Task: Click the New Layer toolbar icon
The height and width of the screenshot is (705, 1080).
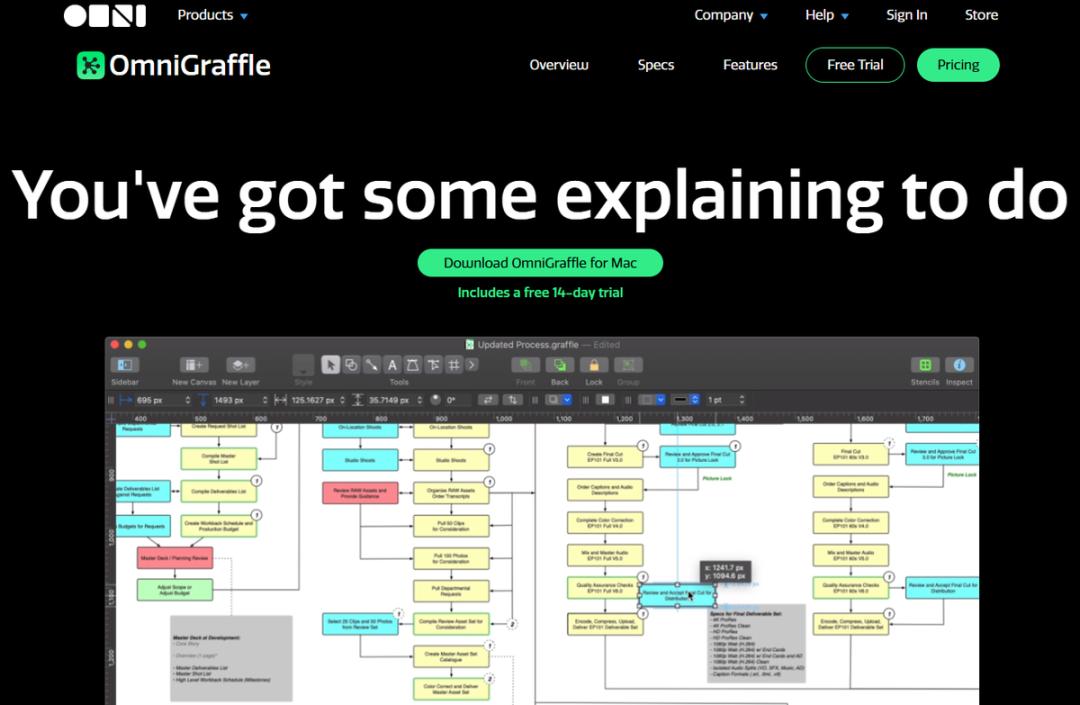Action: pyautogui.click(x=240, y=365)
